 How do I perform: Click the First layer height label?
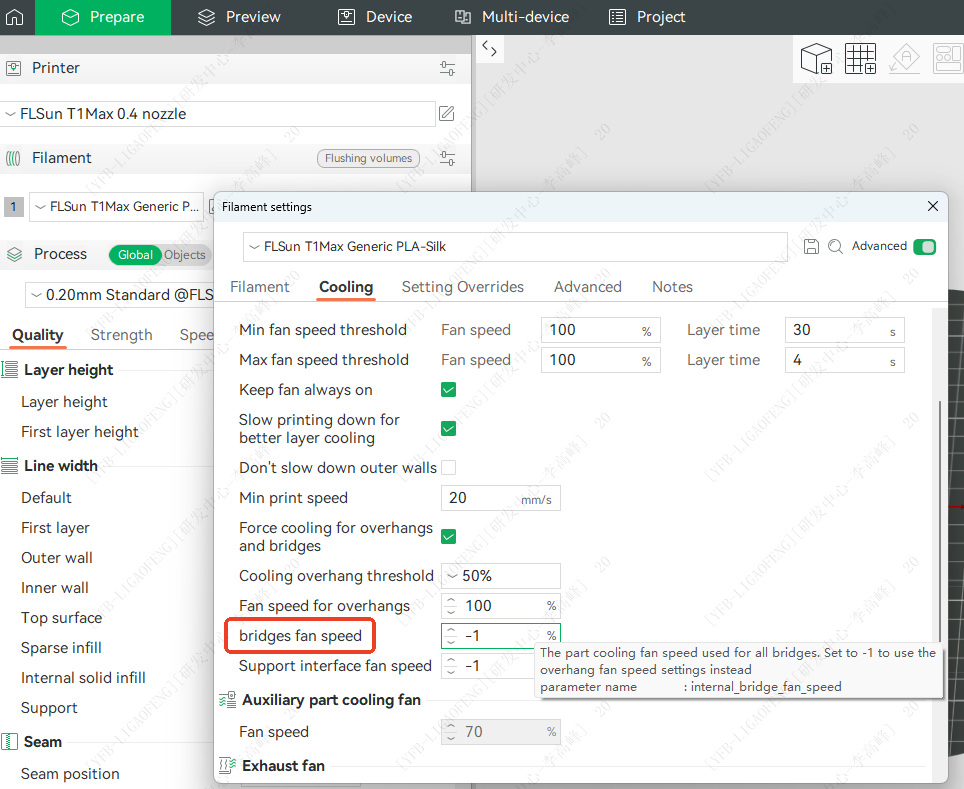coord(80,432)
